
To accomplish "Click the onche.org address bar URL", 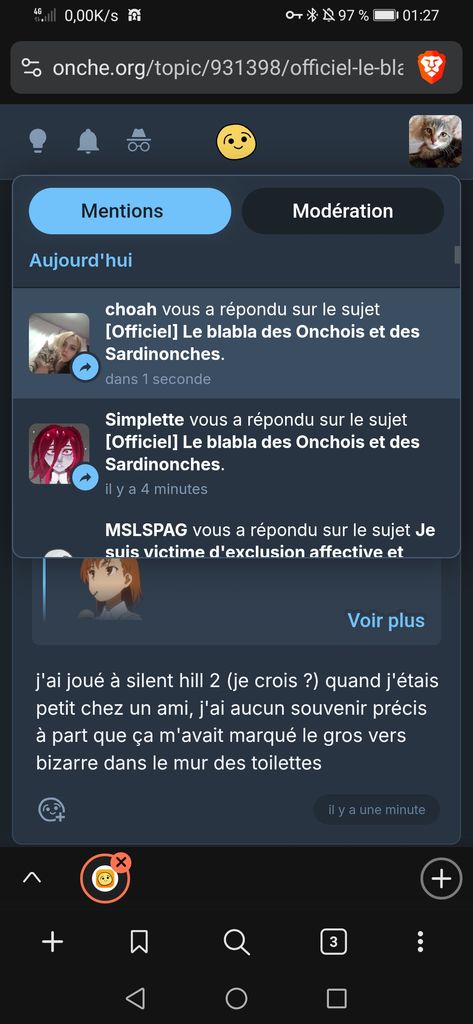I will click(228, 68).
